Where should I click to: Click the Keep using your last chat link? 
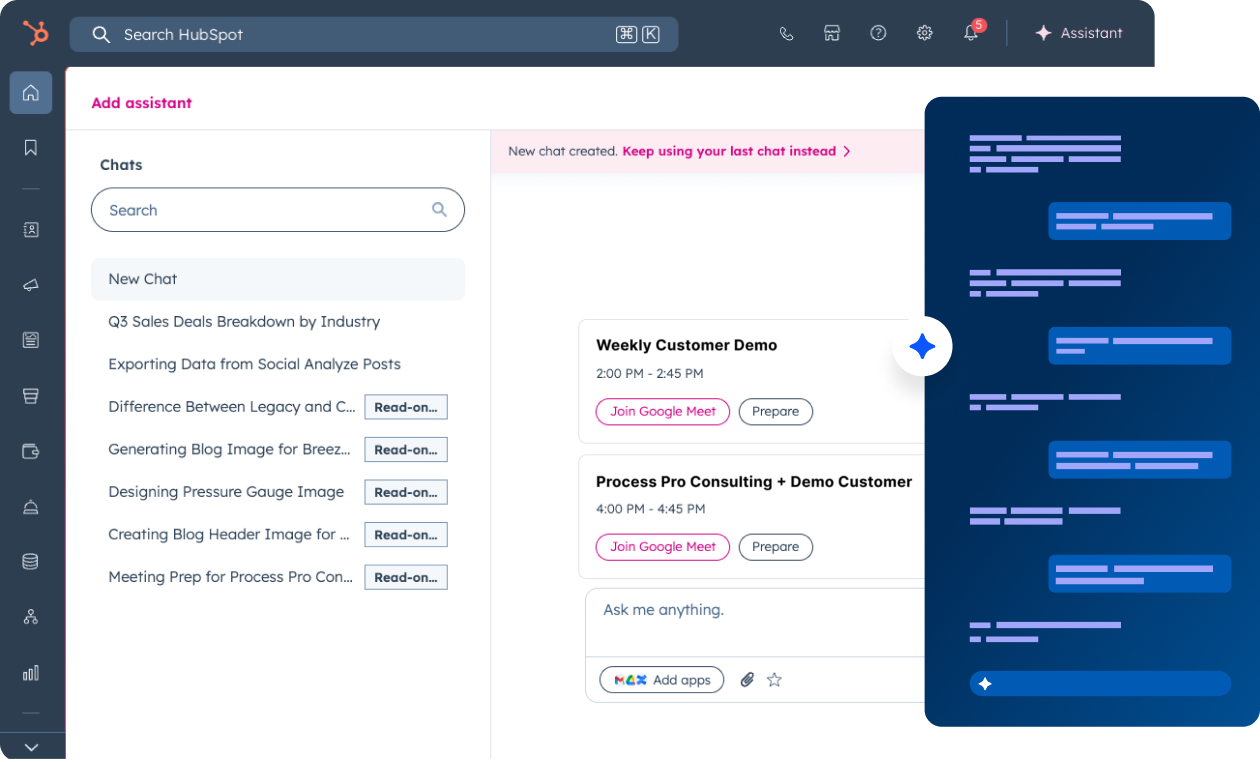coord(728,152)
